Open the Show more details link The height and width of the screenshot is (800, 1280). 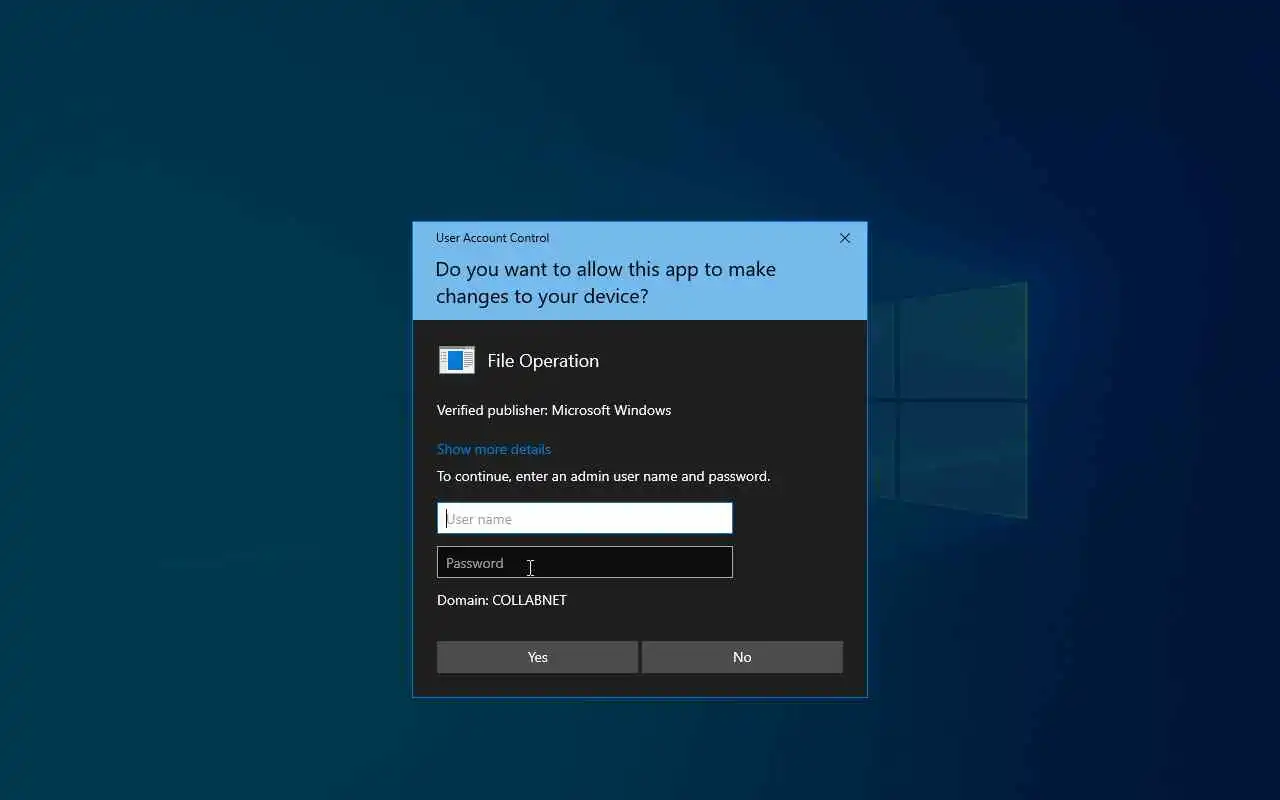point(494,449)
